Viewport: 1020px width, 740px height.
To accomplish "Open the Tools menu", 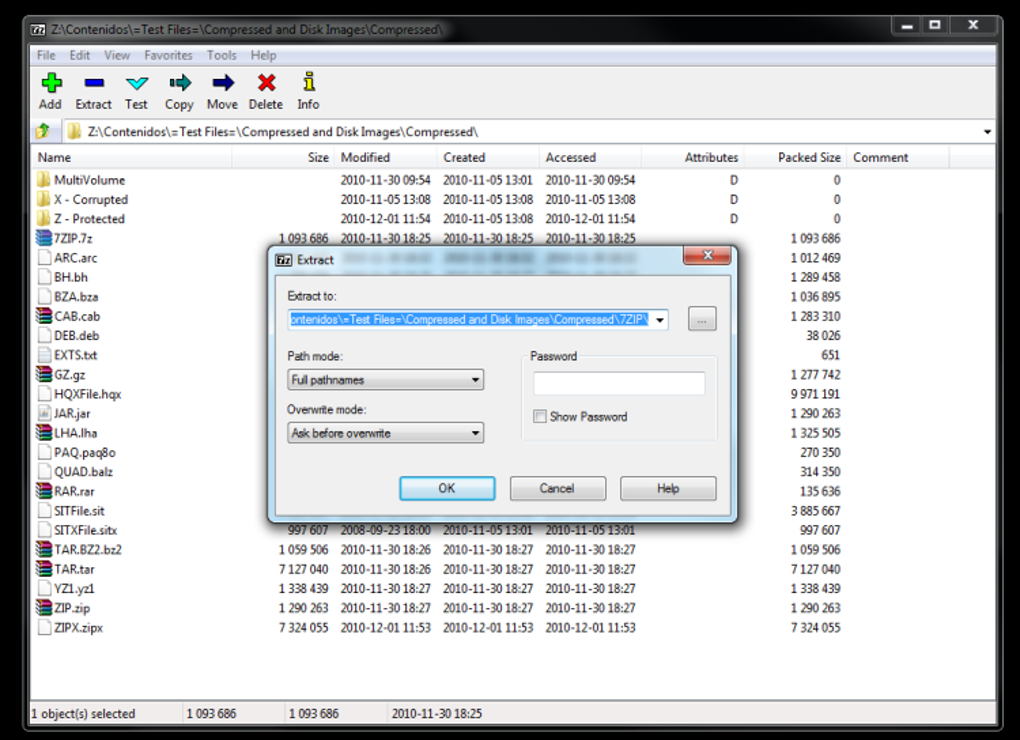I will point(221,55).
